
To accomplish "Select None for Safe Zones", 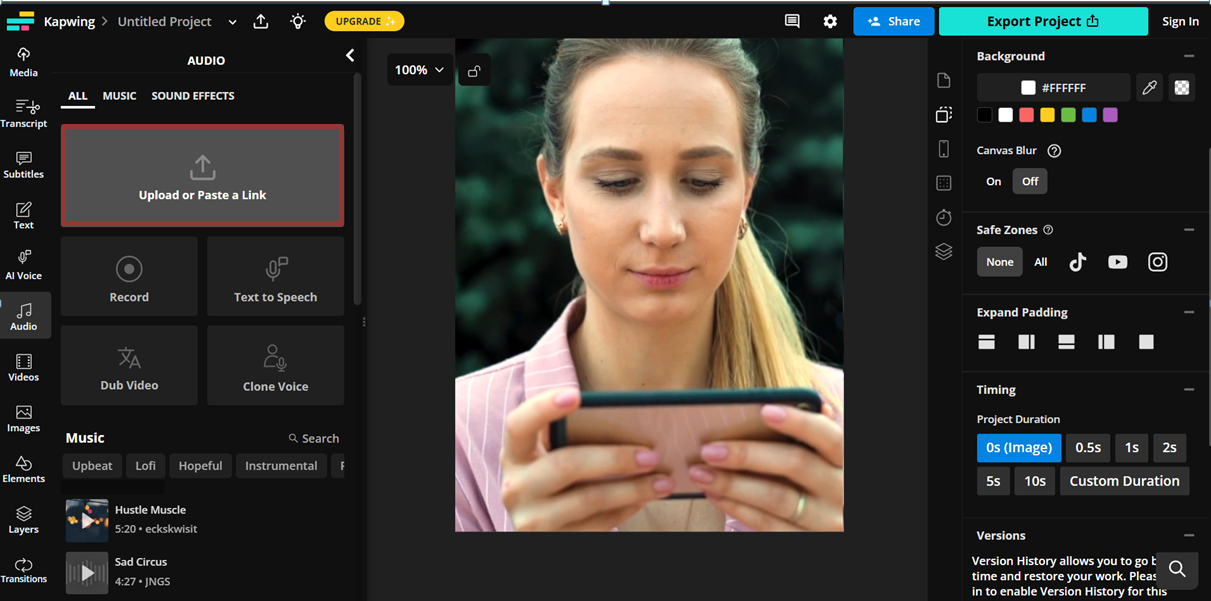I will (1000, 262).
